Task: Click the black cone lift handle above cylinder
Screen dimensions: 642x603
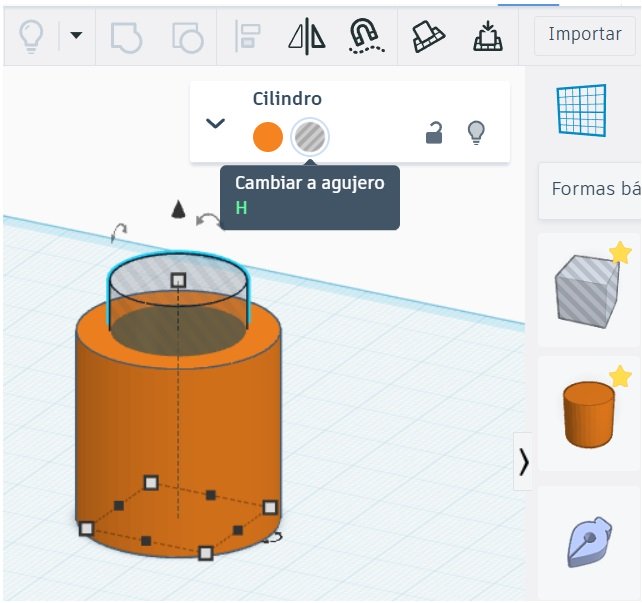Action: click(x=178, y=209)
